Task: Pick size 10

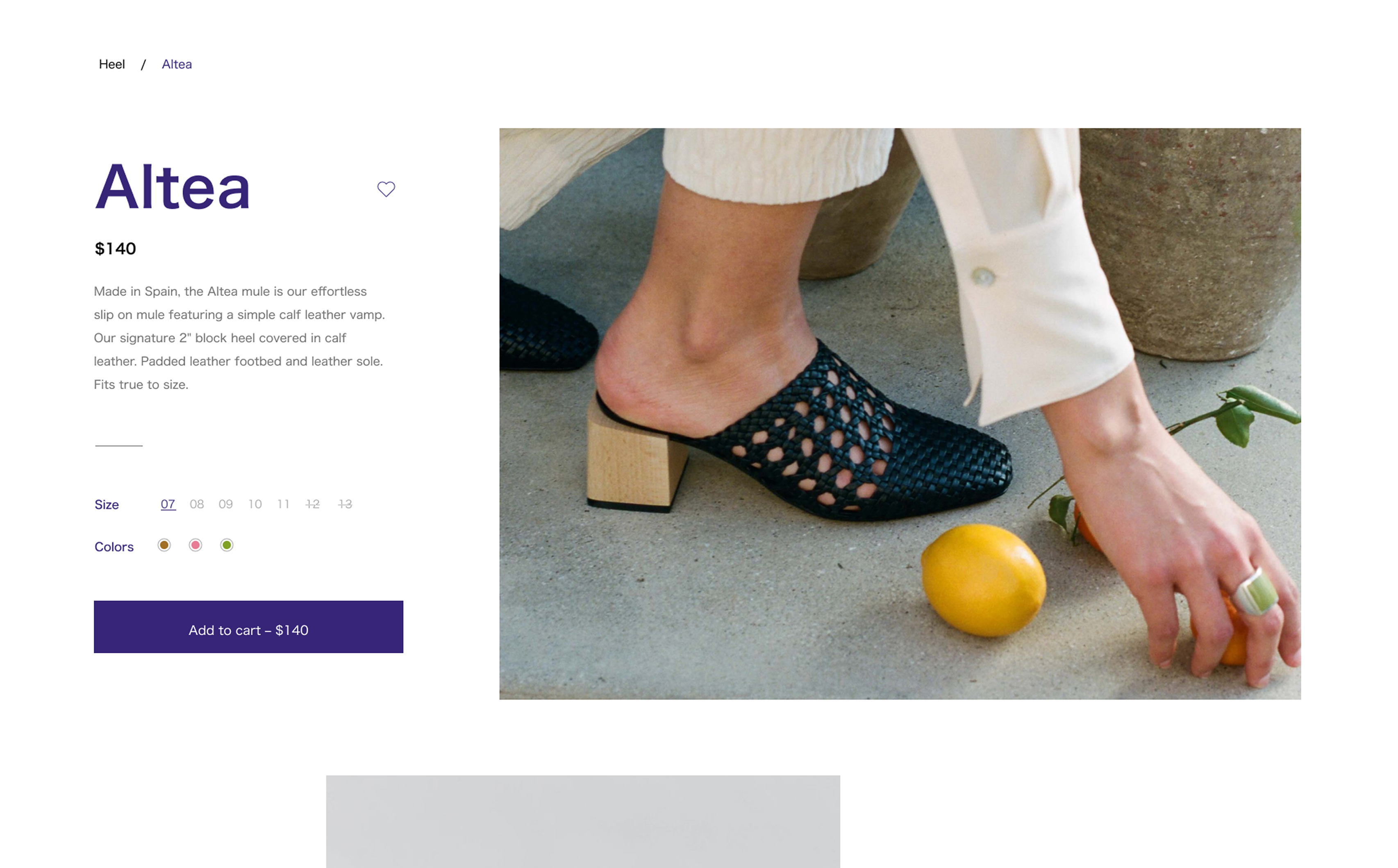Action: [x=255, y=504]
